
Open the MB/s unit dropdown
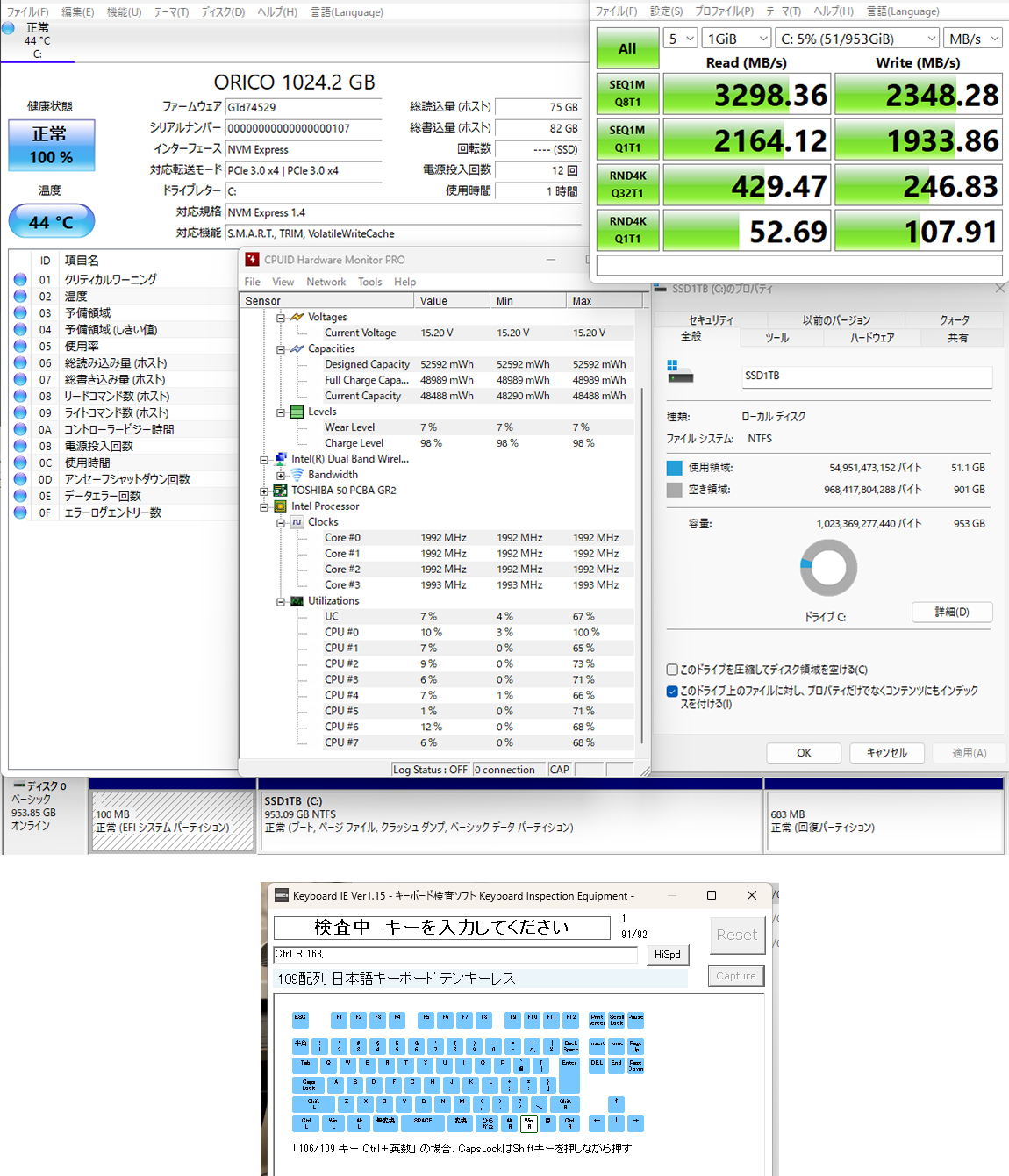[x=973, y=39]
